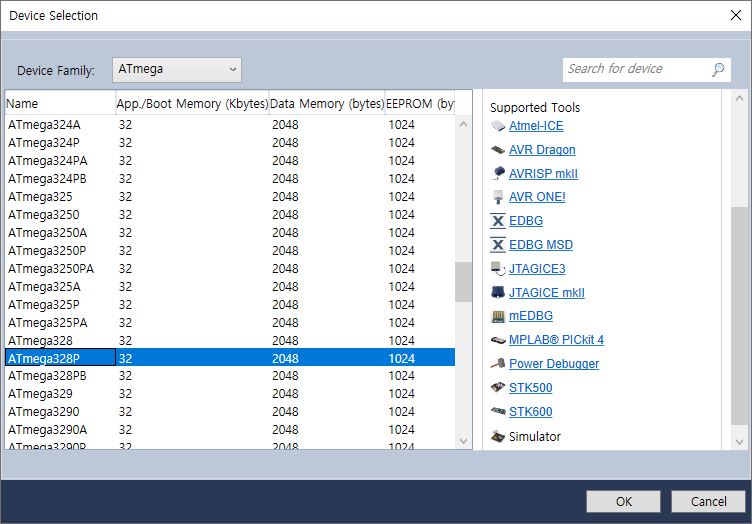The width and height of the screenshot is (752, 524).
Task: Click device list scroll down arrow
Action: 463,441
